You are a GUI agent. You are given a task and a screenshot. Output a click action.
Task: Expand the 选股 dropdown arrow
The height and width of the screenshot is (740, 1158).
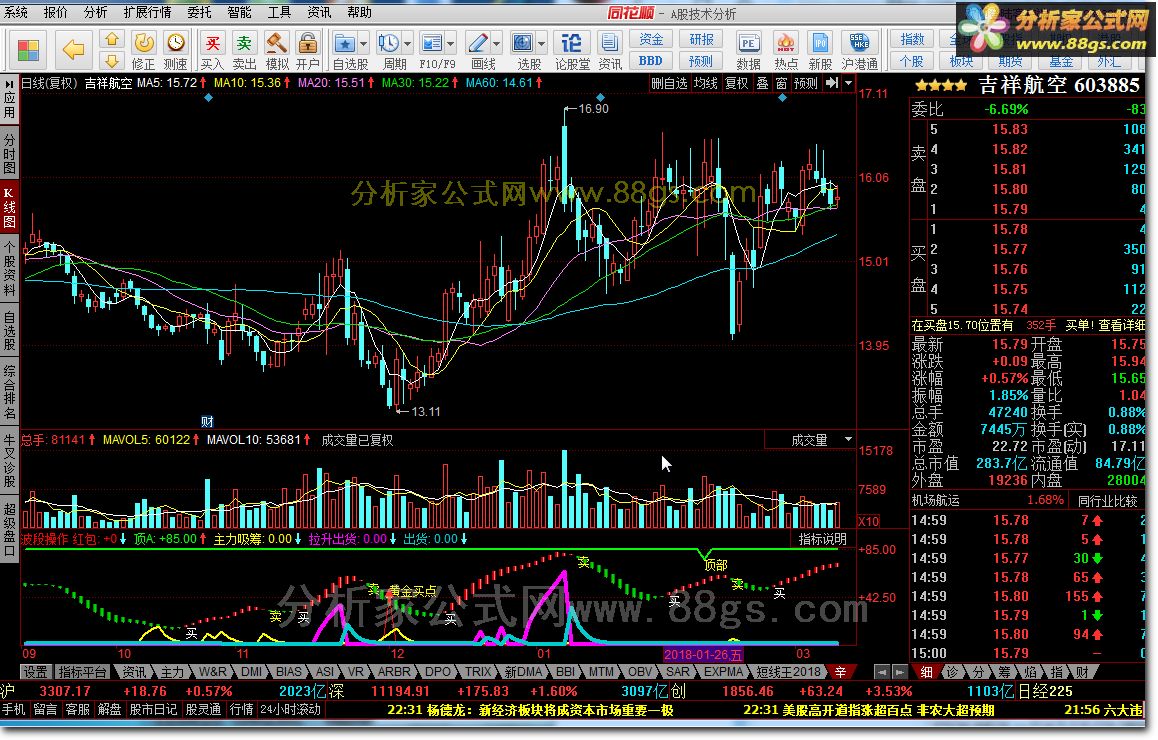point(541,44)
